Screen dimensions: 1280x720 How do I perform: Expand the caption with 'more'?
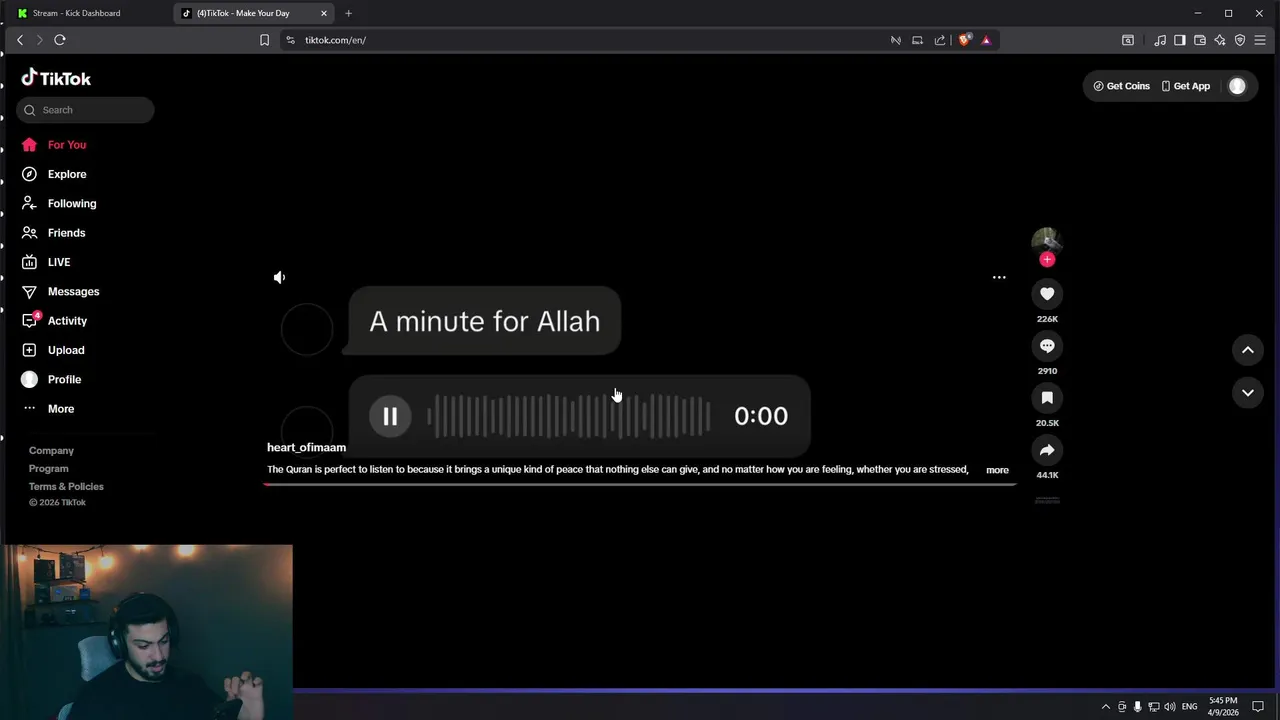[x=997, y=470]
